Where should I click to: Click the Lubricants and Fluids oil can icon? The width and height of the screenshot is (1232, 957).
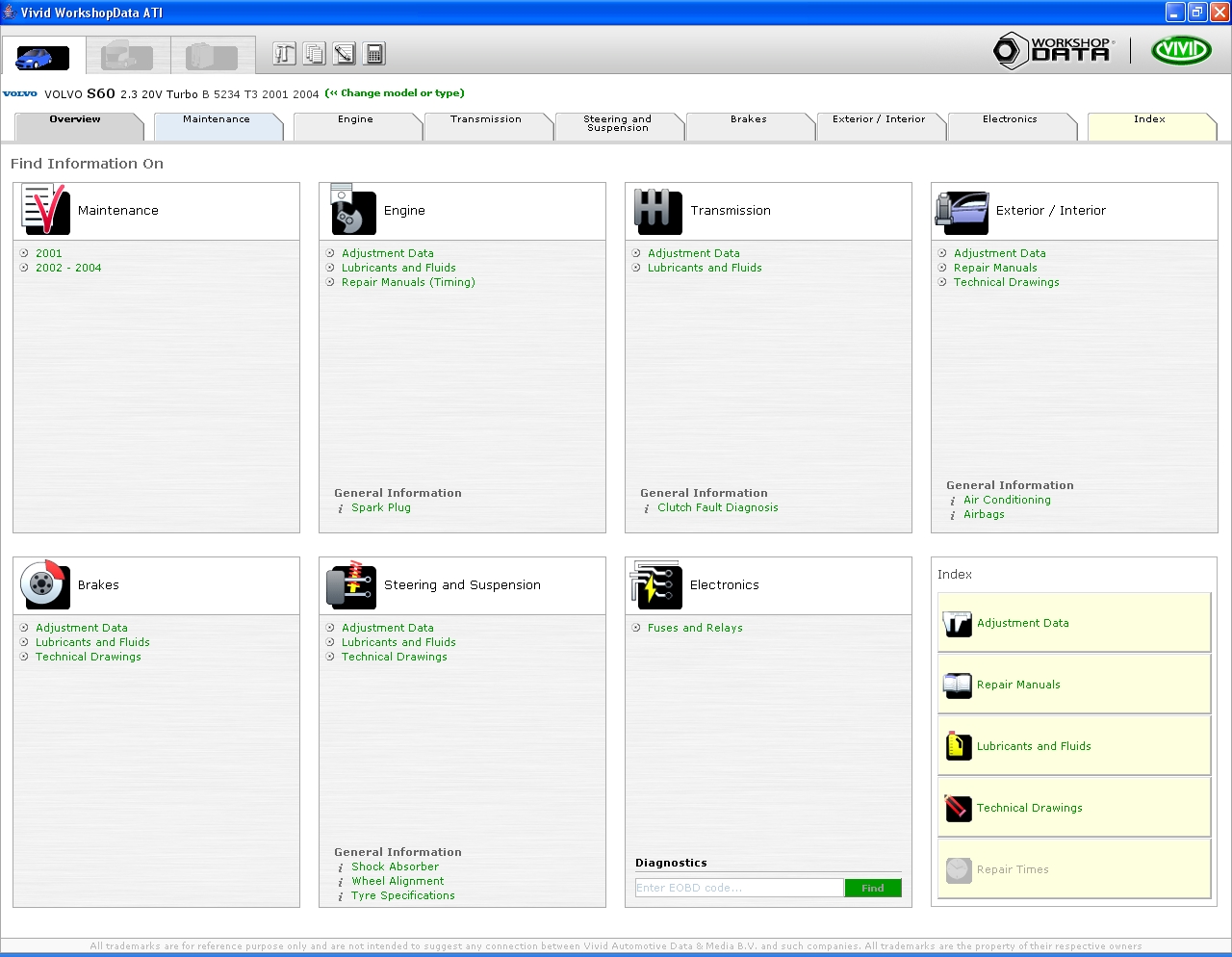tap(958, 746)
